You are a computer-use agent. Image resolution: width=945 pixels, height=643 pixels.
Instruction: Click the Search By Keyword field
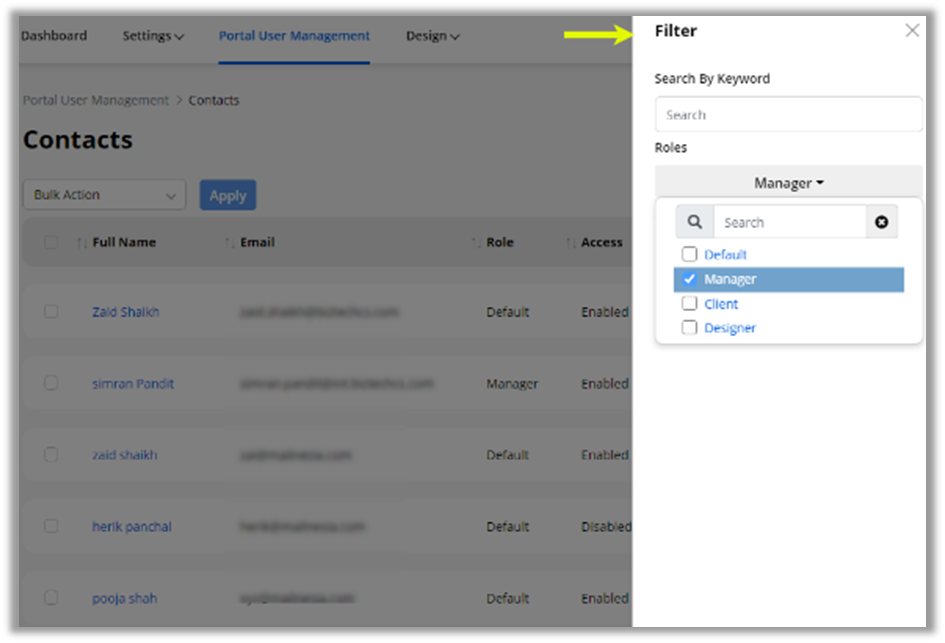788,115
